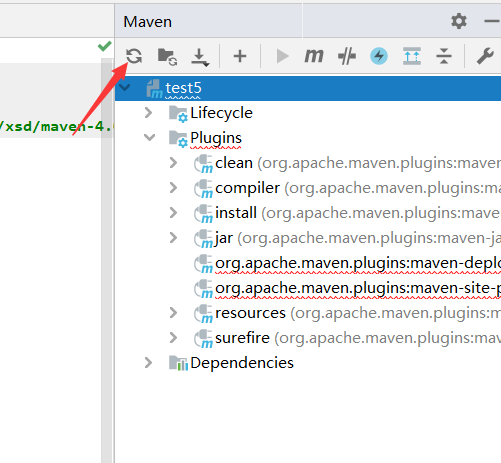This screenshot has height=463, width=501.
Task: Open Maven settings wrench icon
Action: pos(485,56)
